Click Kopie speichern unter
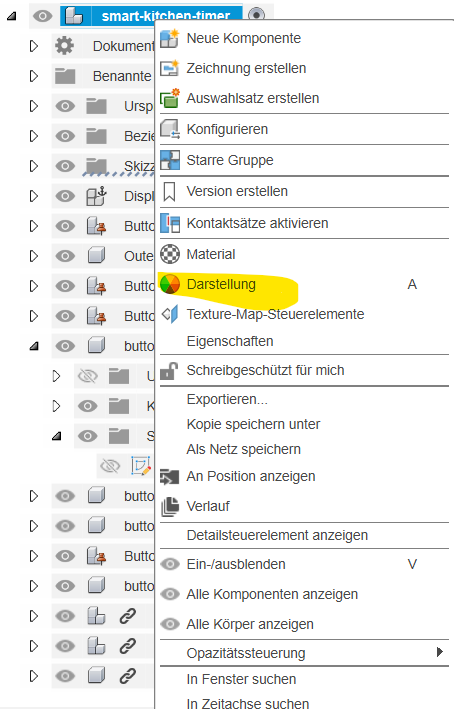This screenshot has height=709, width=454. pyautogui.click(x=253, y=424)
